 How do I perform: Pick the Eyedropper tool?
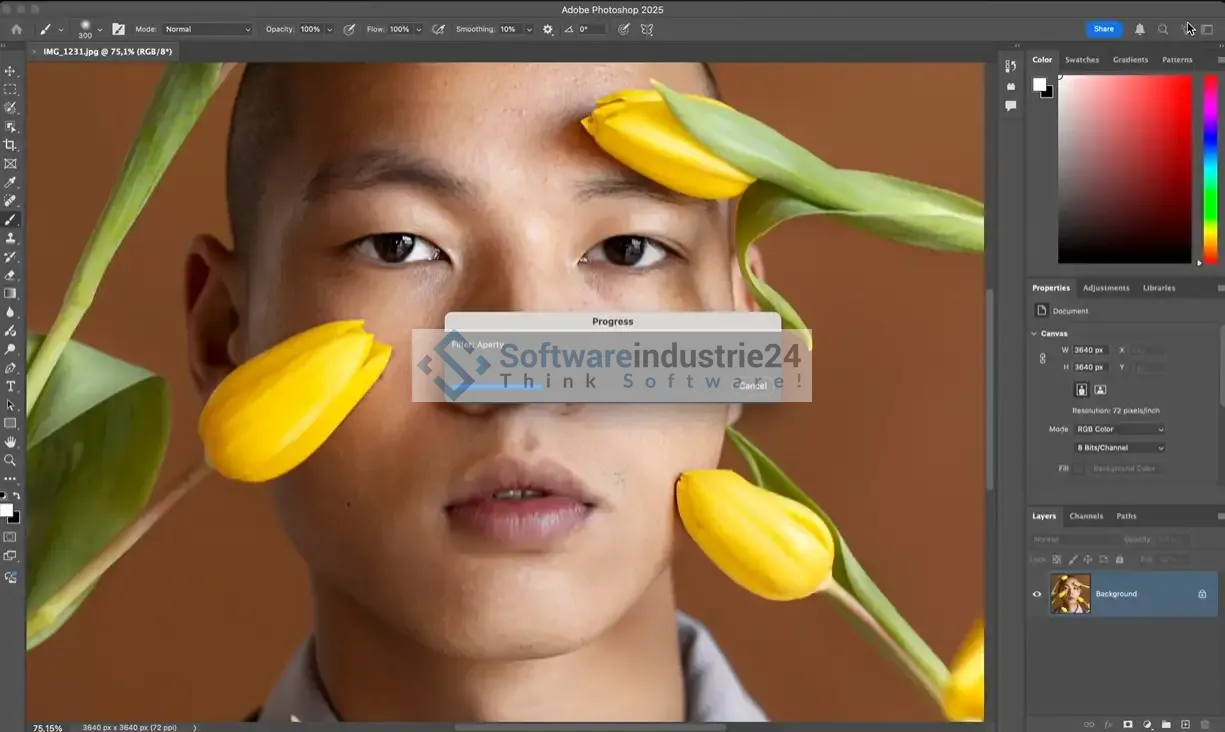[11, 182]
